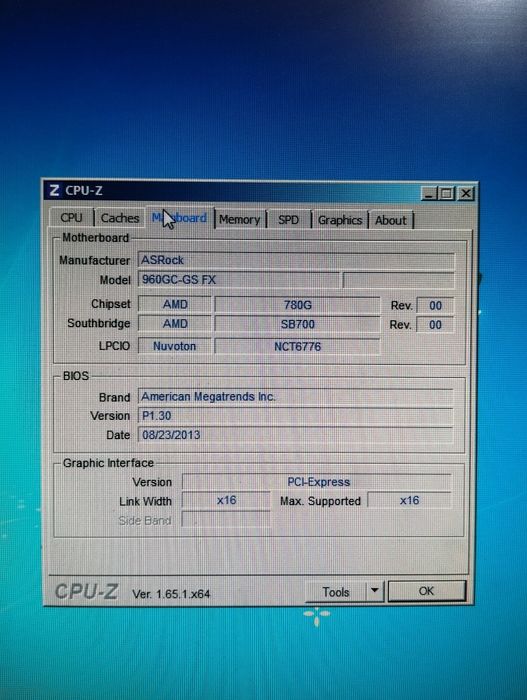Click the greyed-out Side Band label
Image resolution: width=527 pixels, height=700 pixels.
(145, 521)
